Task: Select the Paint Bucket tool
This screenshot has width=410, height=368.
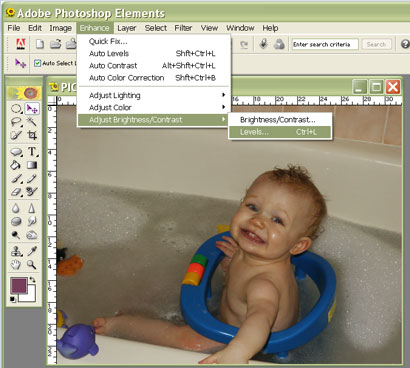Action: [x=16, y=165]
